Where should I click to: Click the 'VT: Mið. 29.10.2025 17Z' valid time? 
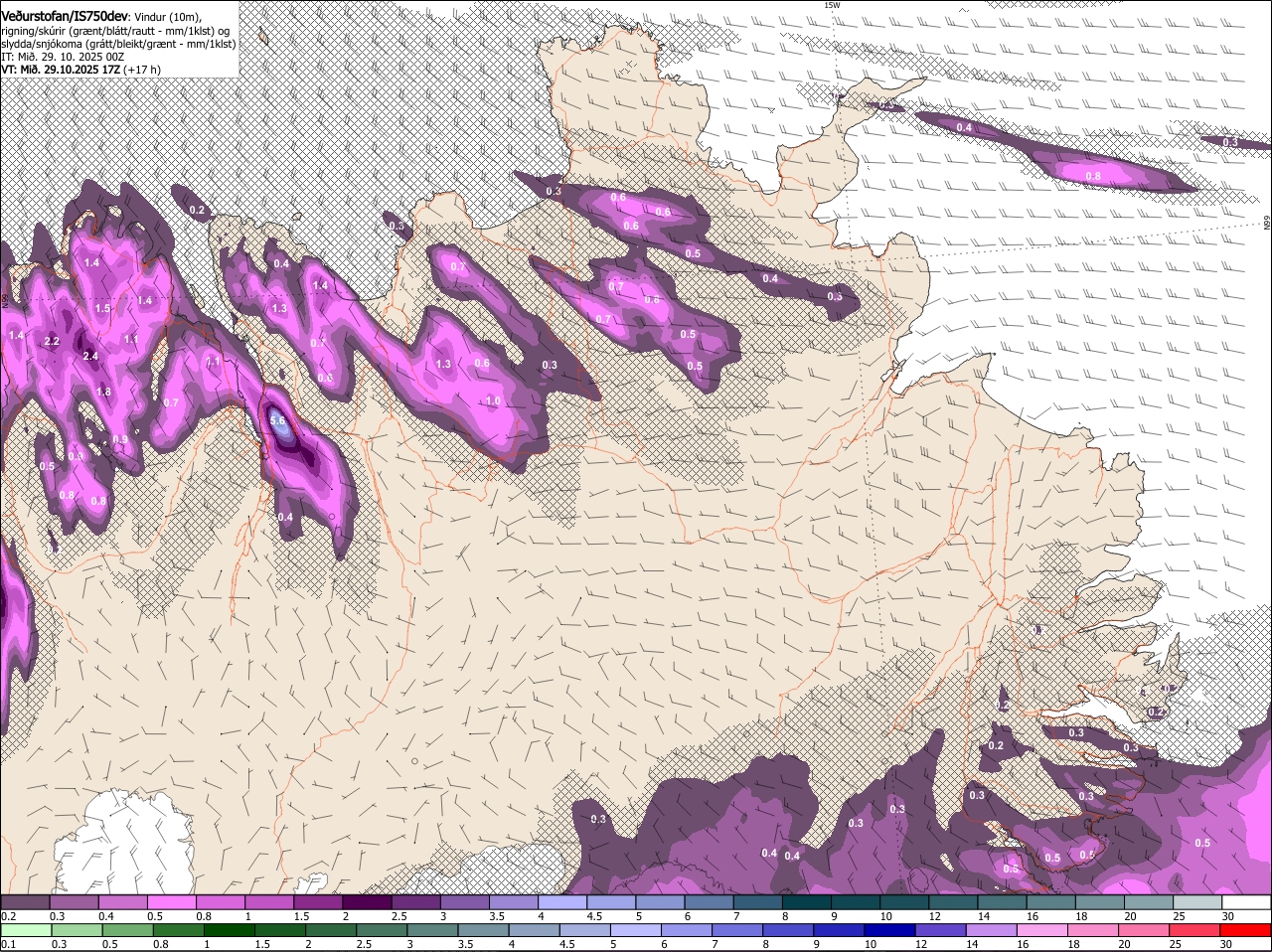click(61, 70)
